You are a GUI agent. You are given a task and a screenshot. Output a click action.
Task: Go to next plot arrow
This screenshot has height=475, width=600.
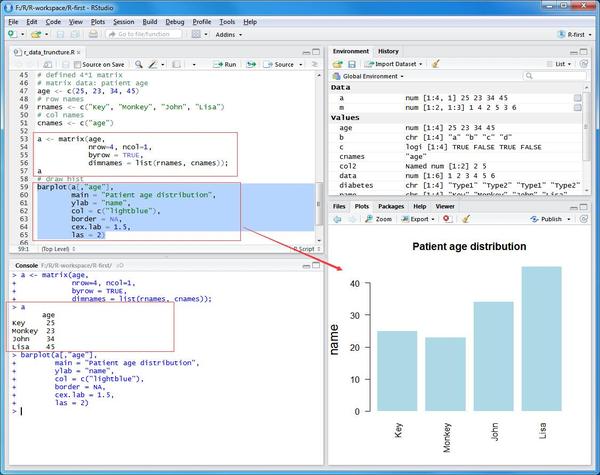352,219
